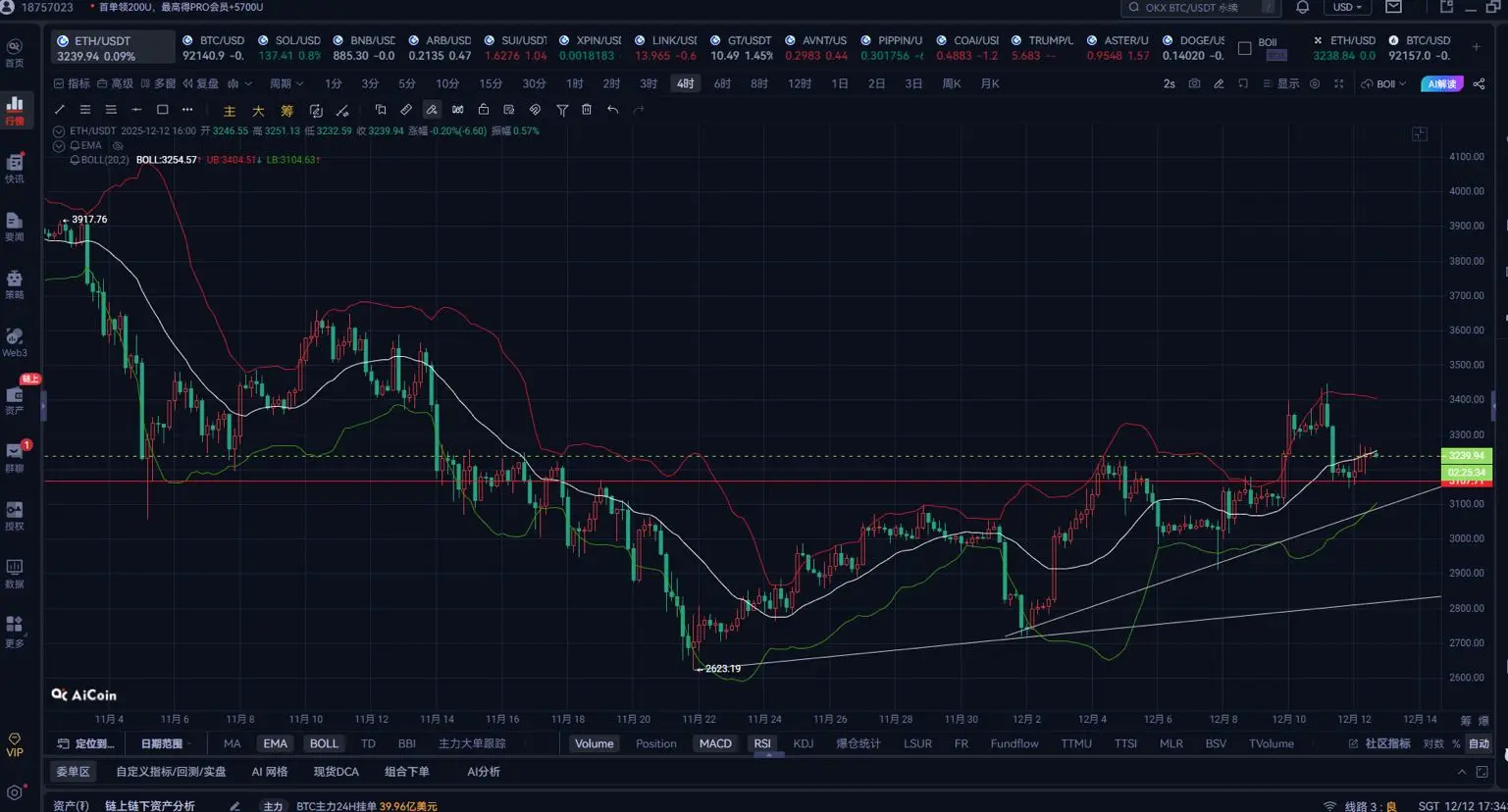Toggle the BOll checkbox in ticker bar
The image size is (1508, 812).
click(1244, 48)
